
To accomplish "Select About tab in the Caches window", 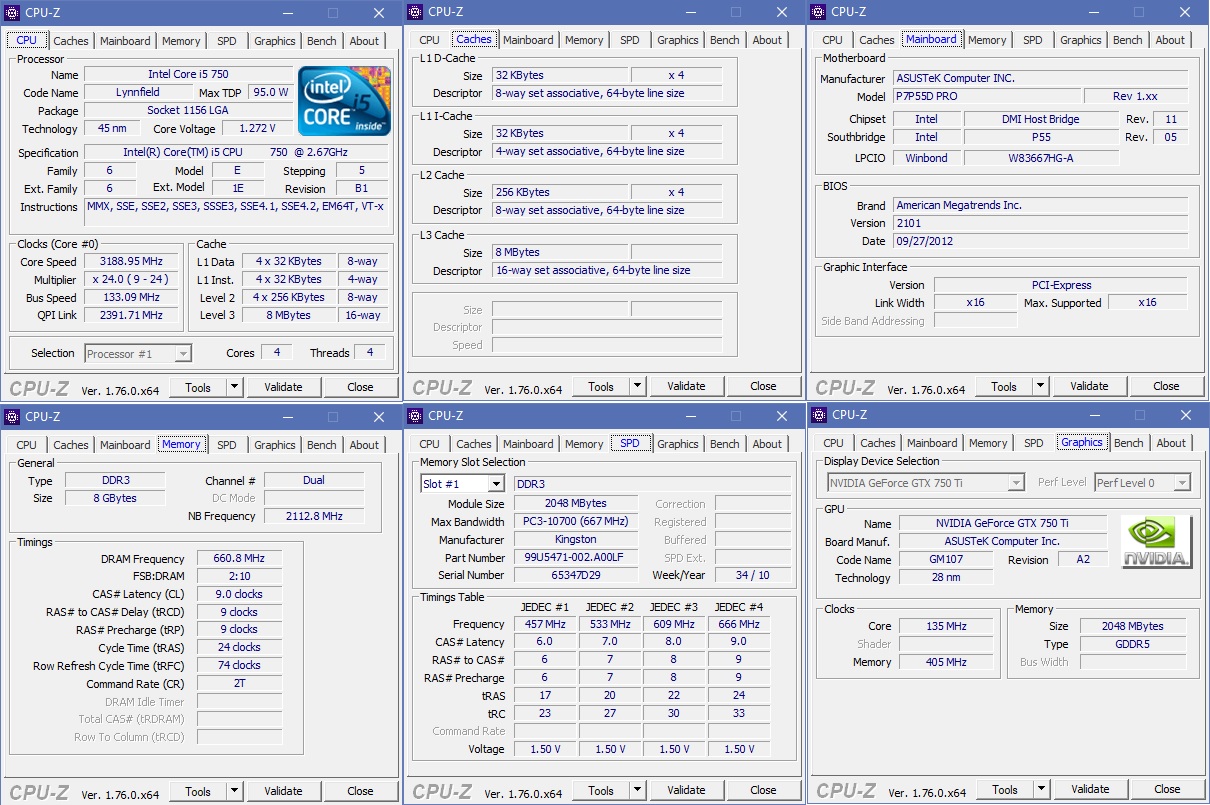I will tap(768, 40).
